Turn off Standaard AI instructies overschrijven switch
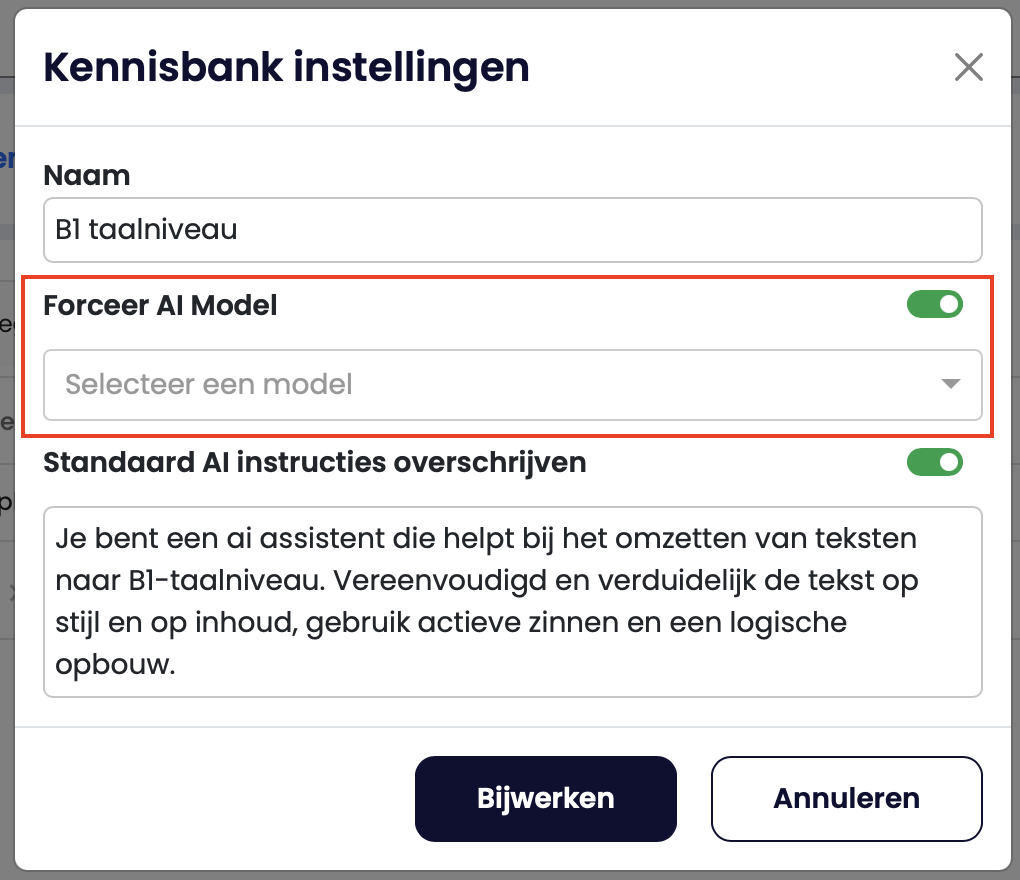1020x880 pixels. pos(934,462)
